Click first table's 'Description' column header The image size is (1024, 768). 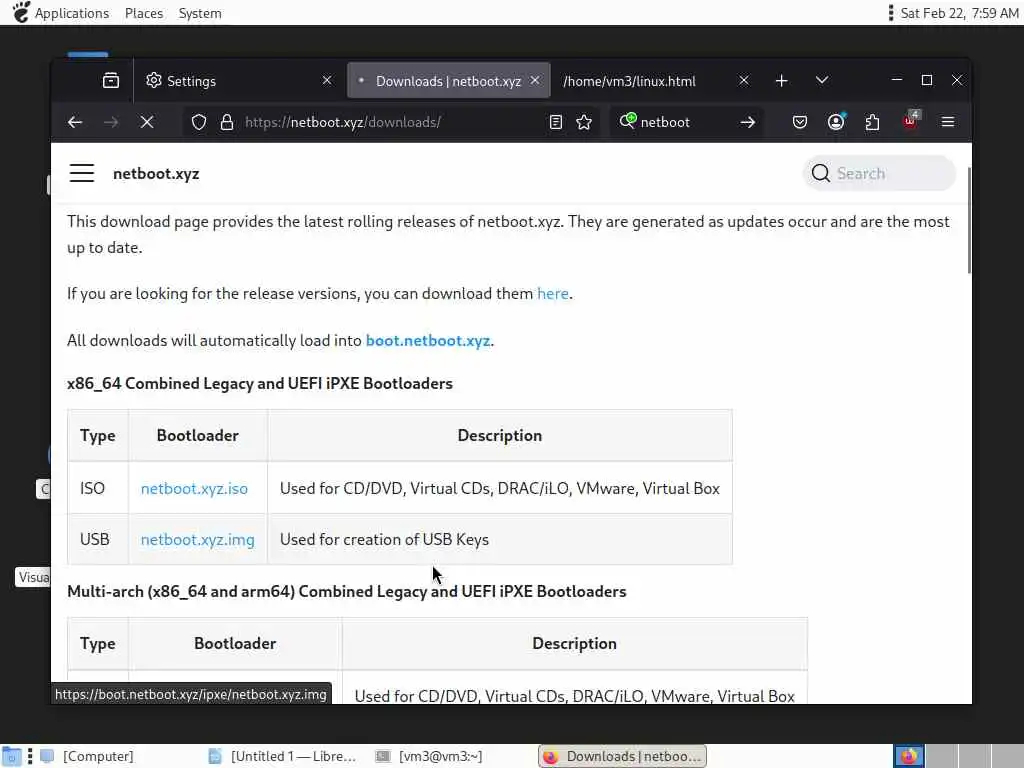point(500,436)
